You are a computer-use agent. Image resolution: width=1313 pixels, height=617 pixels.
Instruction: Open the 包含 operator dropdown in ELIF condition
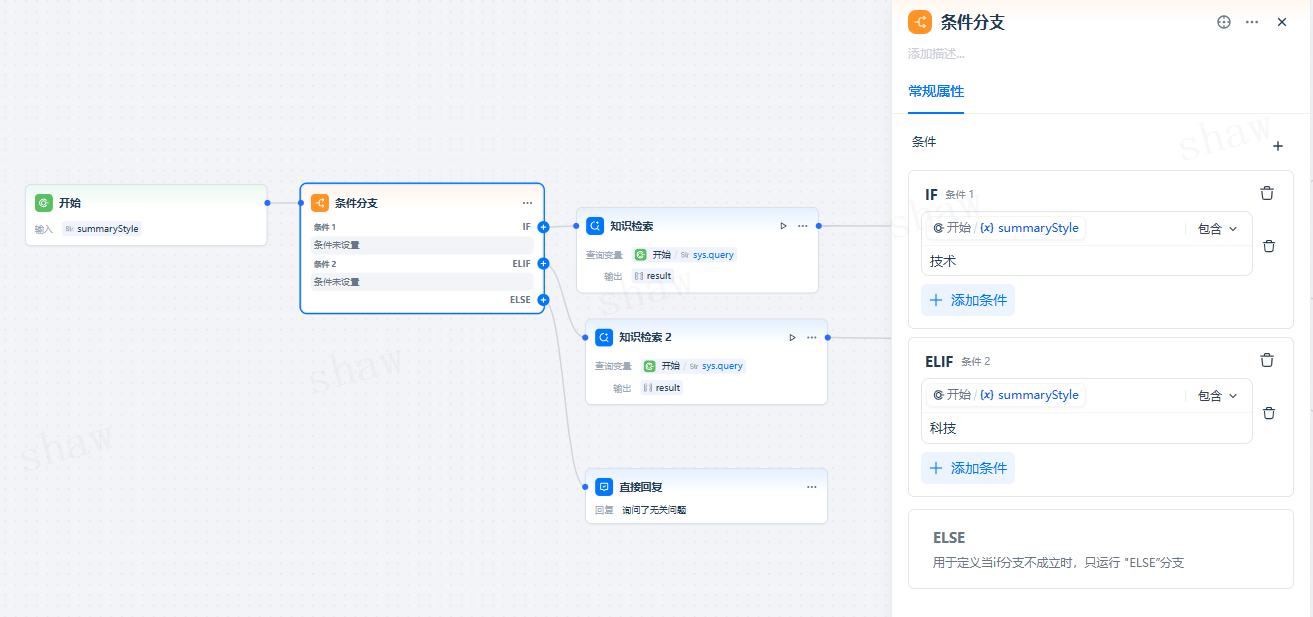[x=1217, y=396]
